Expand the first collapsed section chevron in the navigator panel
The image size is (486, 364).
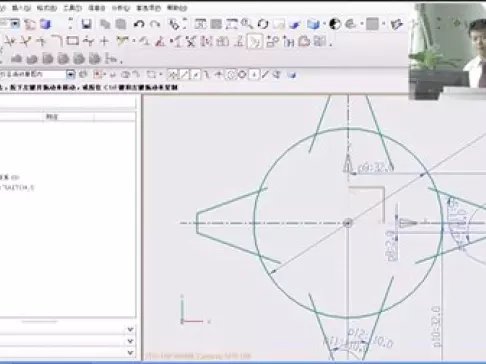130,329
